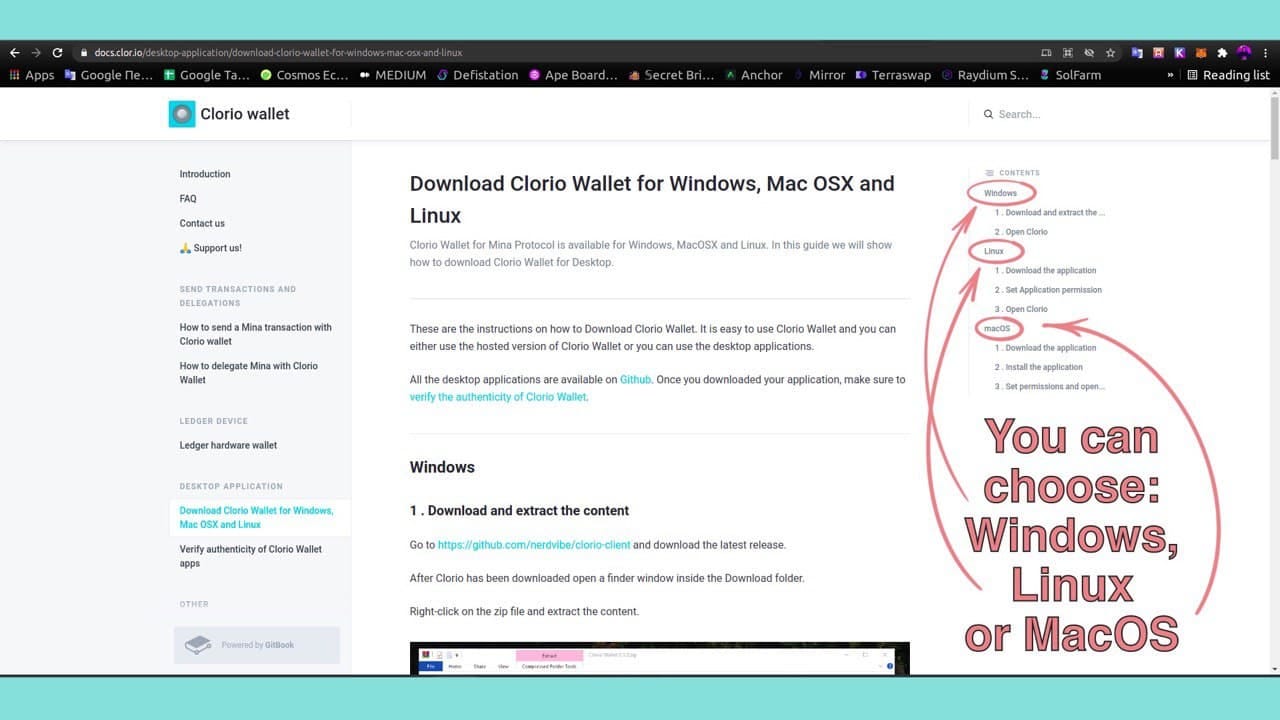Jump to Windows step 2 Open Clorio in contents
Viewport: 1280px width, 720px height.
coord(1021,232)
